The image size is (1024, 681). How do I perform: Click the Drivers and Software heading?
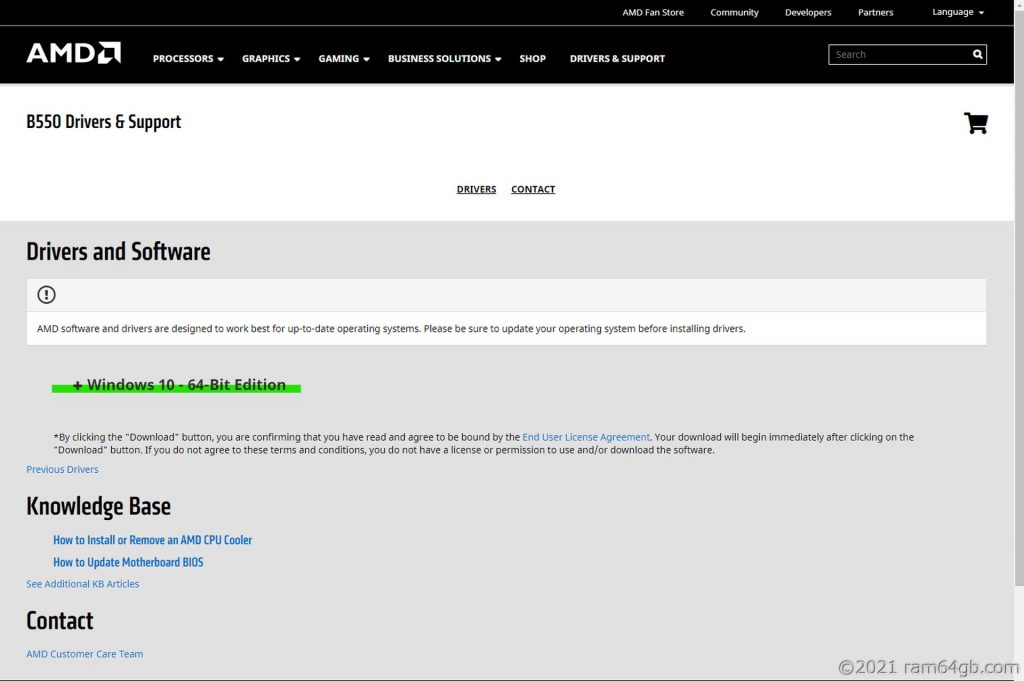pyautogui.click(x=118, y=251)
